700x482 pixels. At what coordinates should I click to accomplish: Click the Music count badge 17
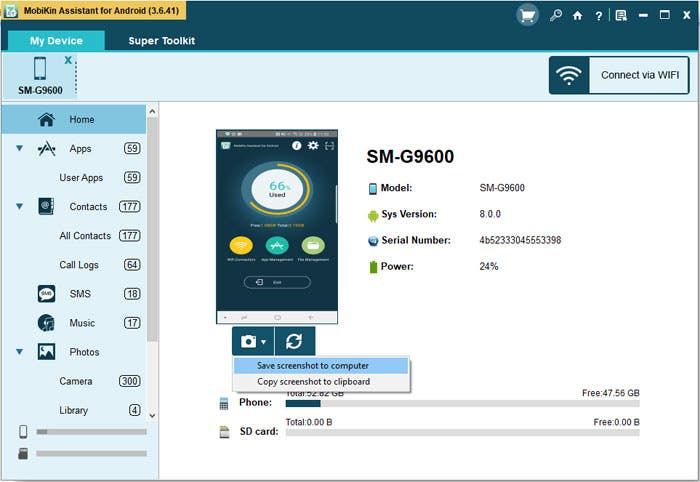click(x=132, y=323)
